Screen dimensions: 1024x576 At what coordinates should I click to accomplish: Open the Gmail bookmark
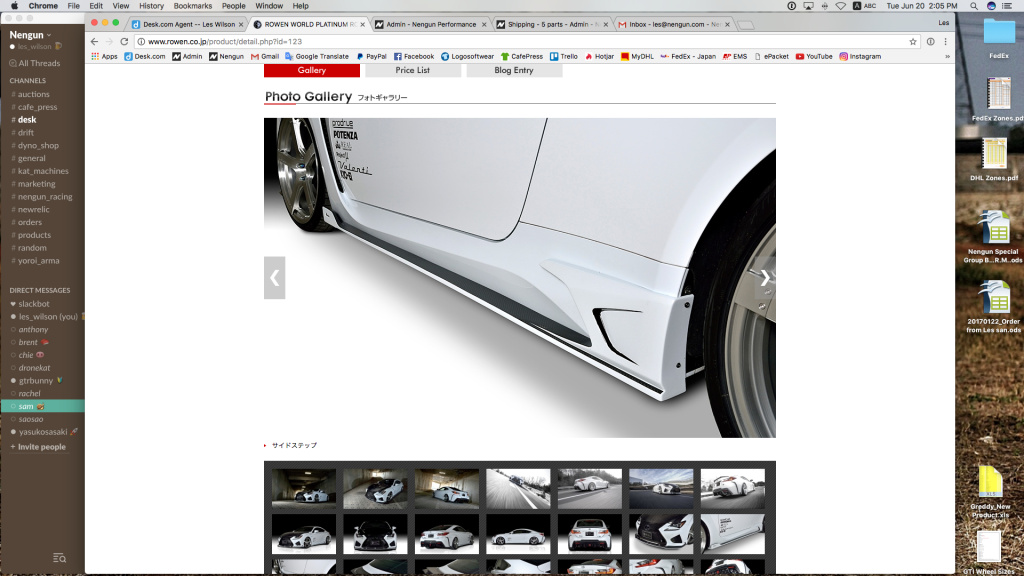coord(264,57)
